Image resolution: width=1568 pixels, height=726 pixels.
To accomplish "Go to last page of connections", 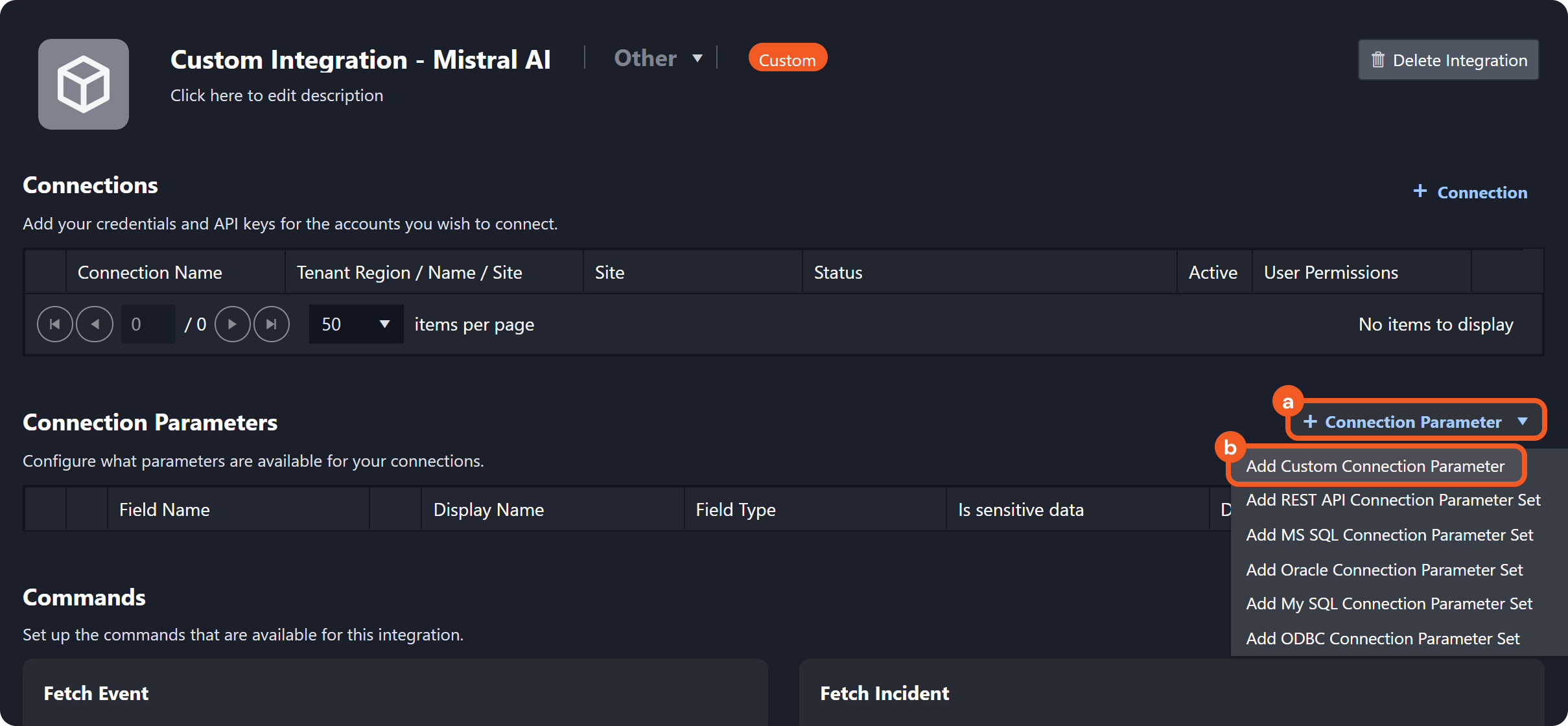I will [x=271, y=324].
